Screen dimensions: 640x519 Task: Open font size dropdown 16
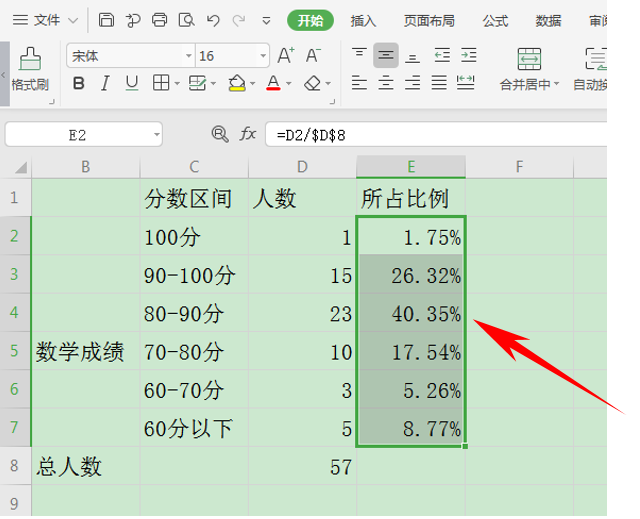coord(263,55)
